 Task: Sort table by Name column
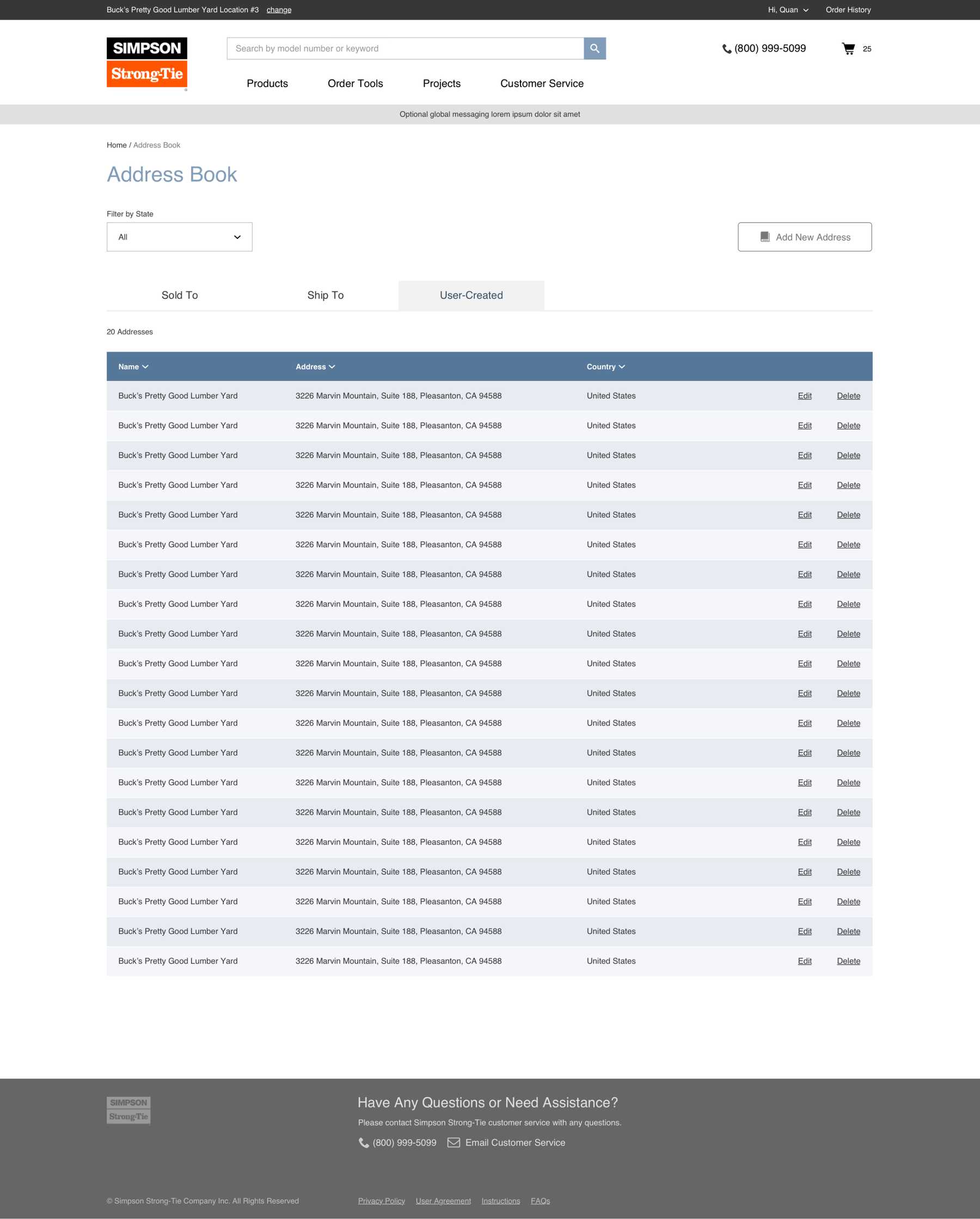click(133, 367)
